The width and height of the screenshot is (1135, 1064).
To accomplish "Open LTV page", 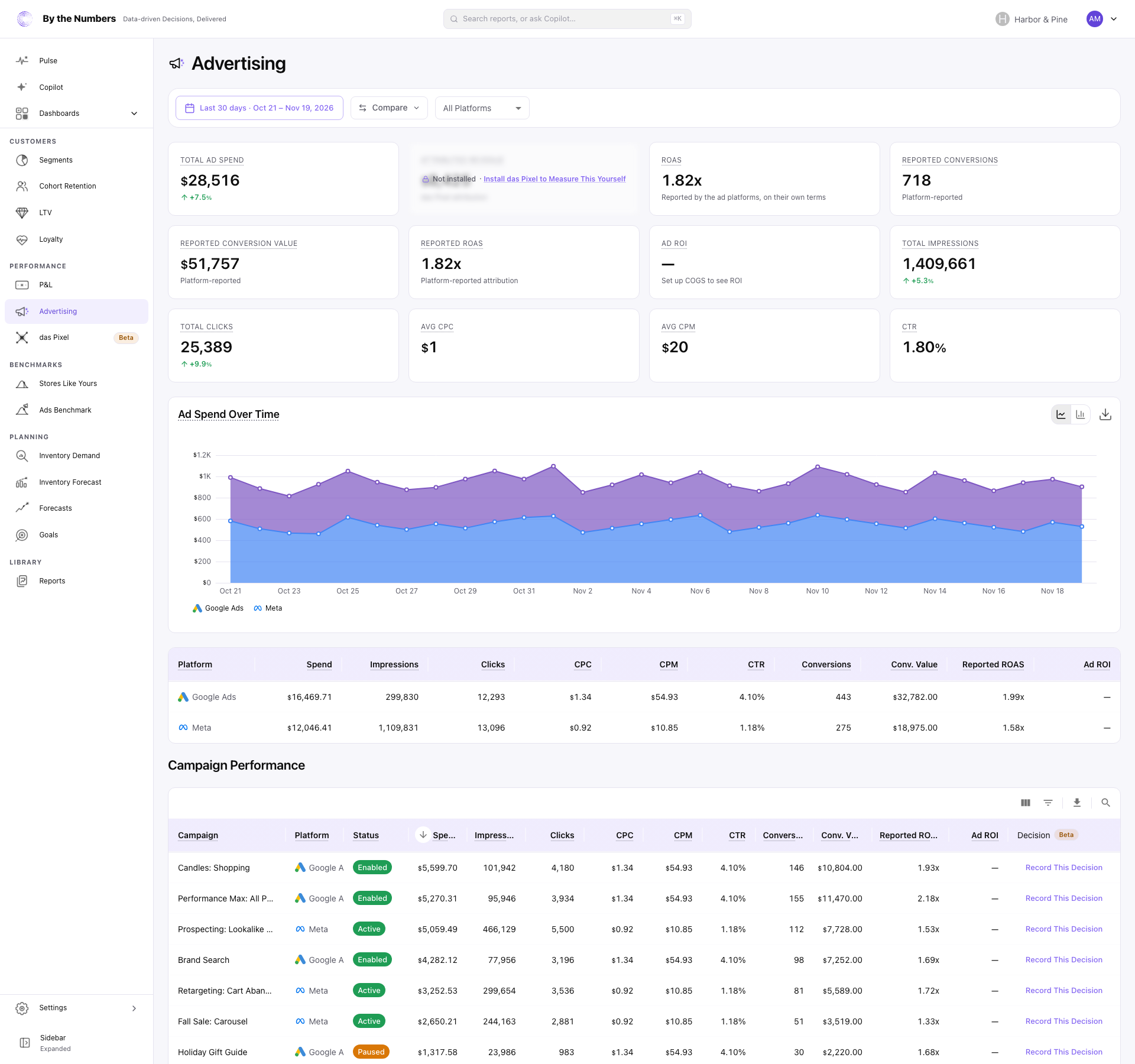I will point(76,213).
